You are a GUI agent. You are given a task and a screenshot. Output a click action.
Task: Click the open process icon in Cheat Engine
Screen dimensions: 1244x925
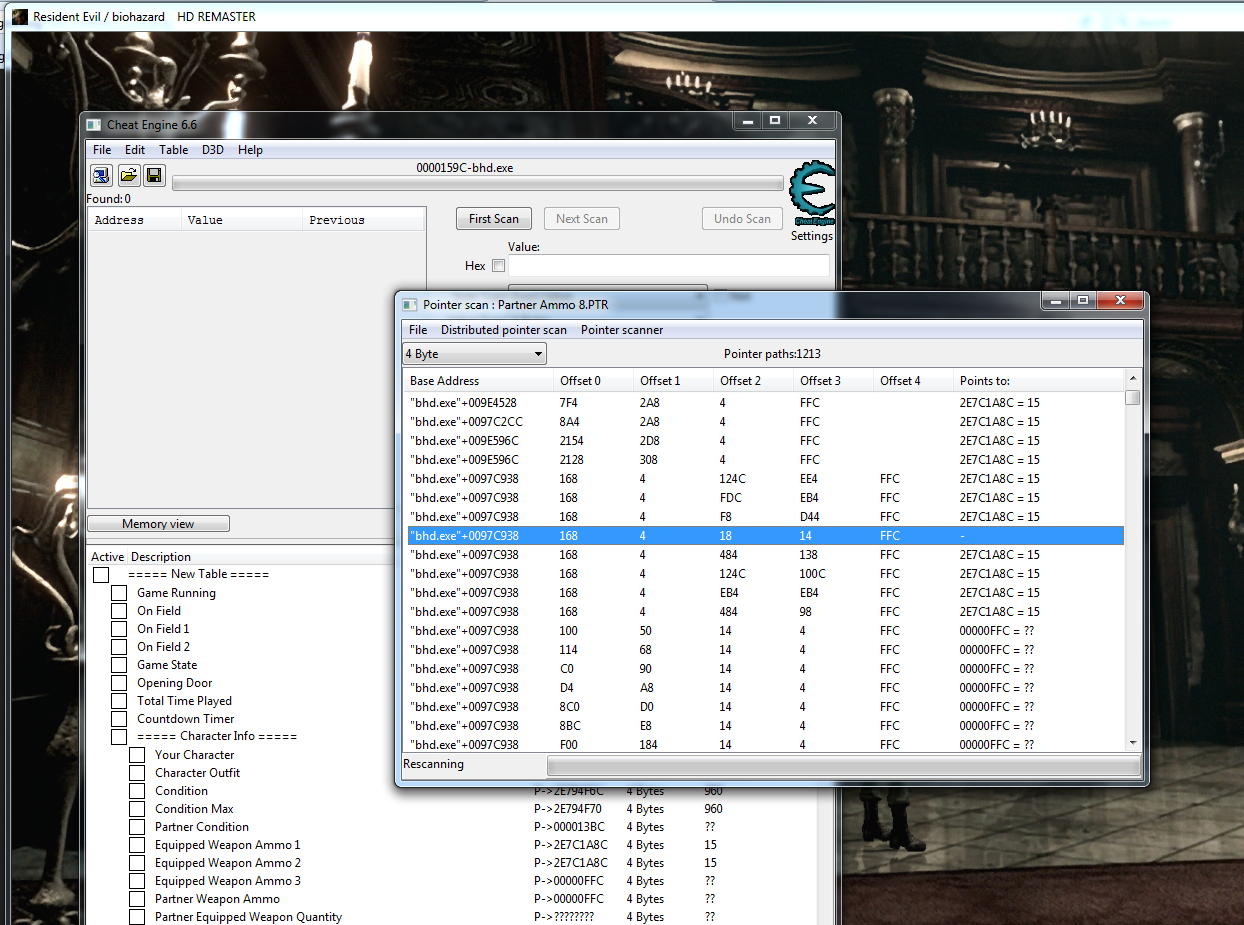(102, 176)
